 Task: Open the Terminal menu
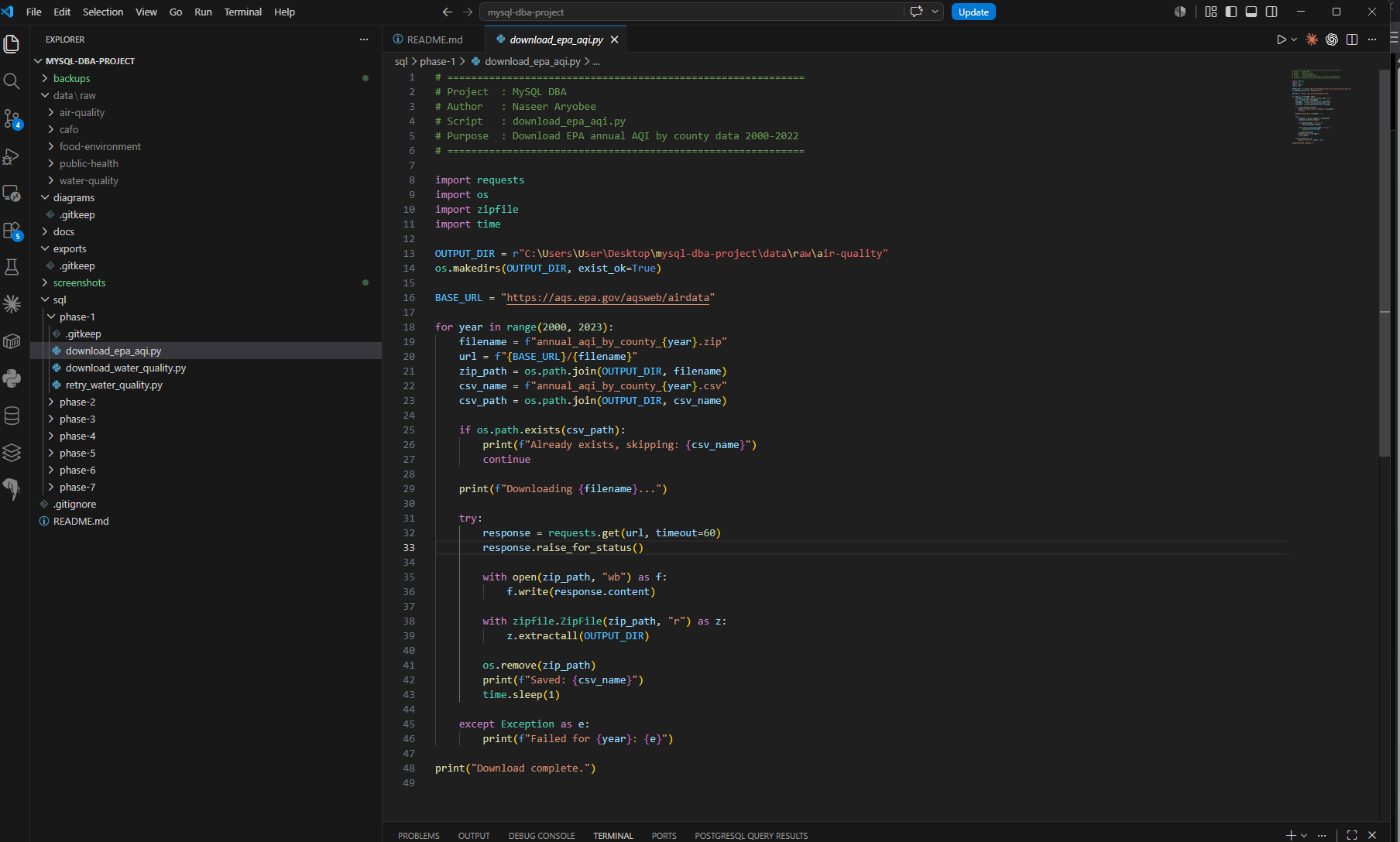click(x=243, y=12)
